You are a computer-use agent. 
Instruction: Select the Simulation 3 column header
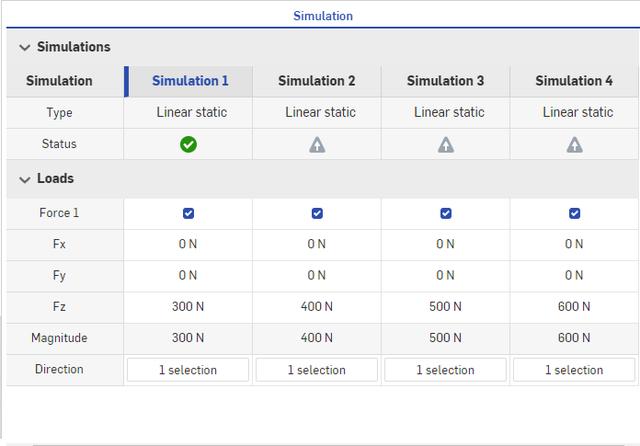click(x=446, y=81)
